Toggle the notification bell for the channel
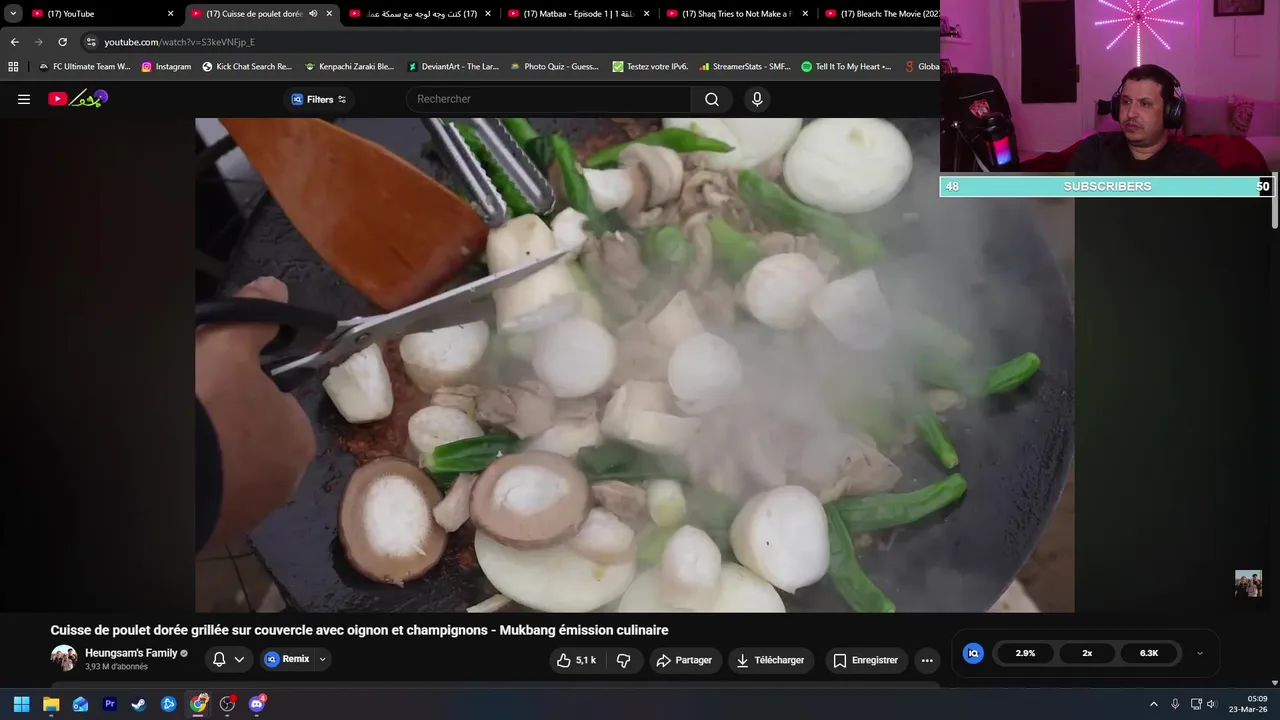The width and height of the screenshot is (1280, 720). click(219, 660)
